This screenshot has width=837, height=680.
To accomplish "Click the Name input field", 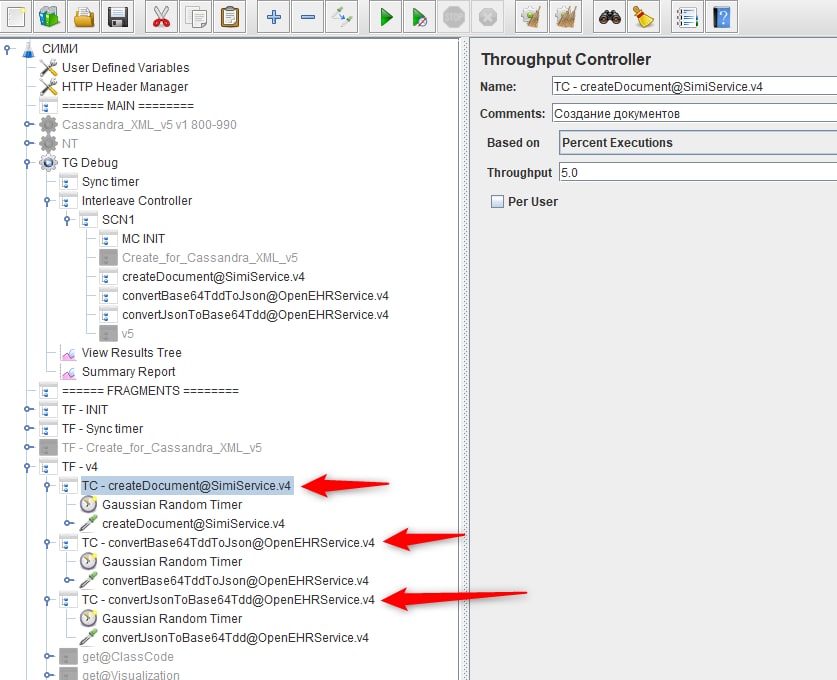I will point(694,86).
